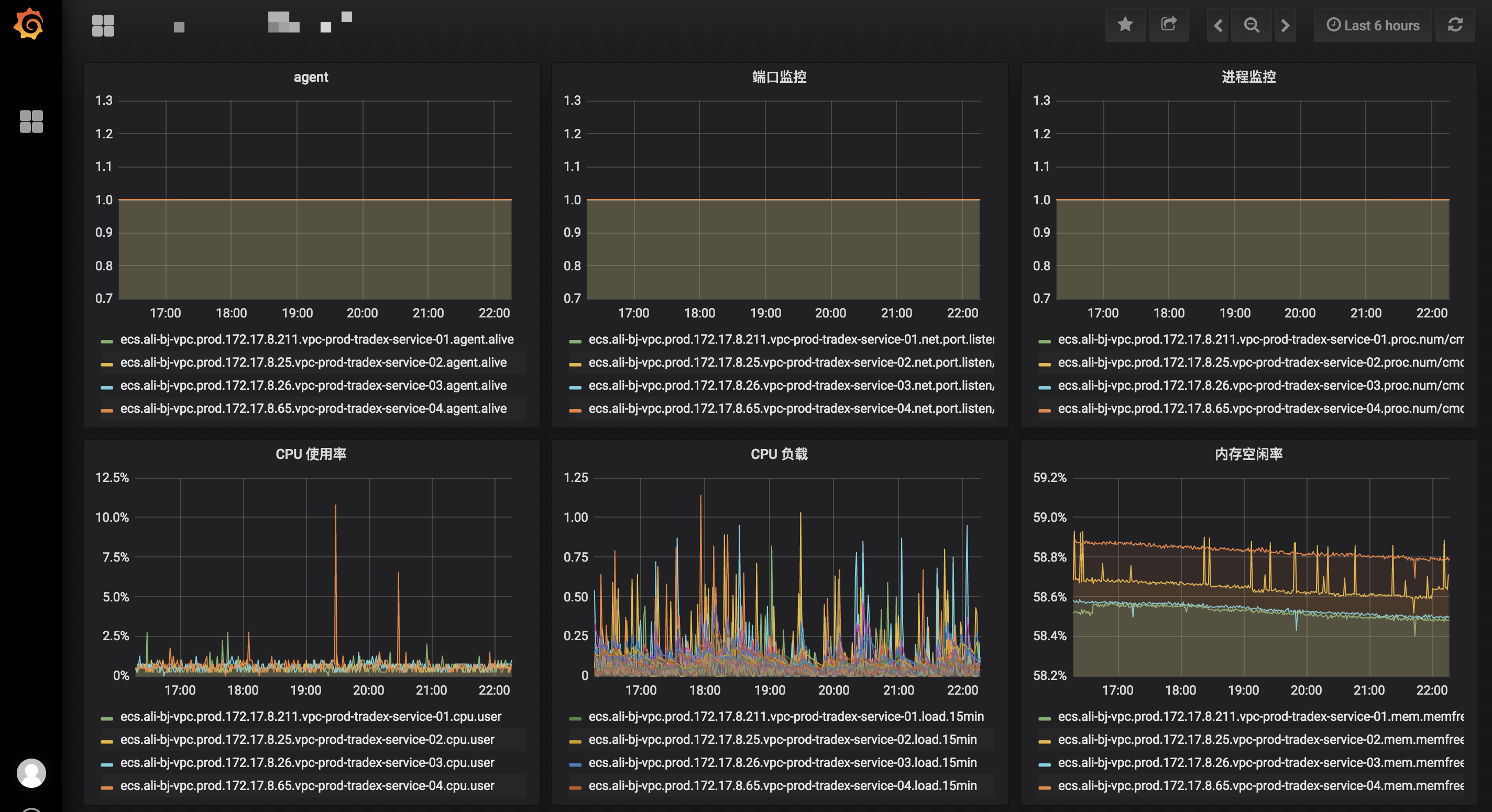Screen dimensions: 1492x812
Task: Shift time range forward arrow
Action: coord(1285,26)
